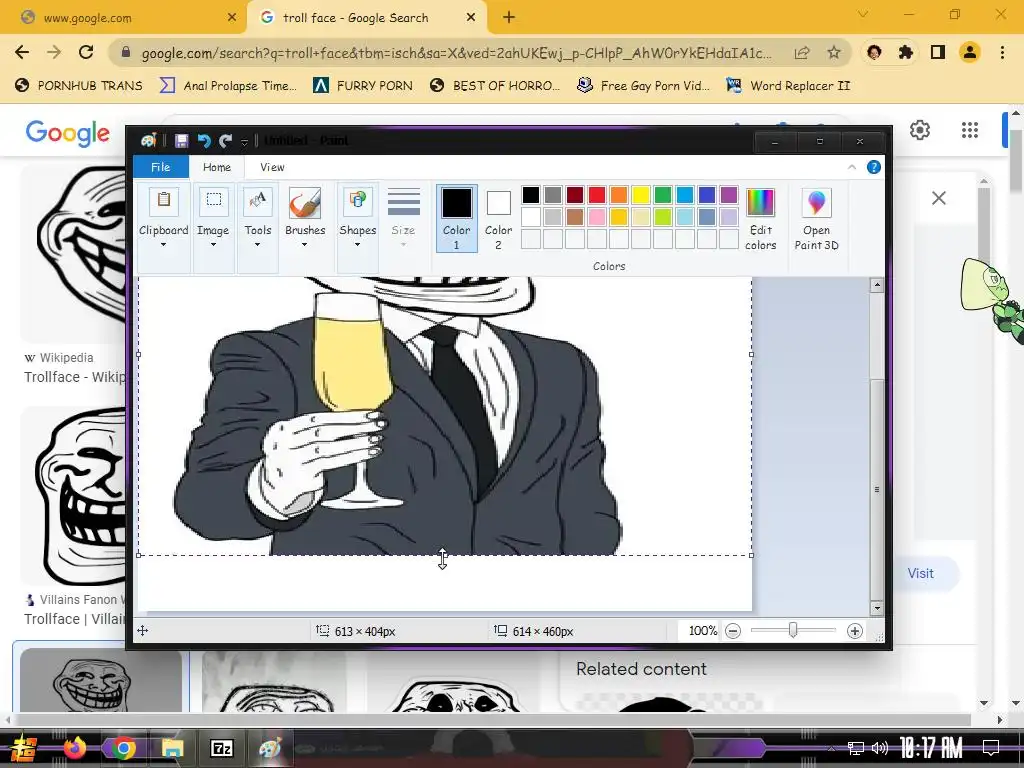Click the Shapes icon
This screenshot has height=768, width=1024.
(358, 201)
